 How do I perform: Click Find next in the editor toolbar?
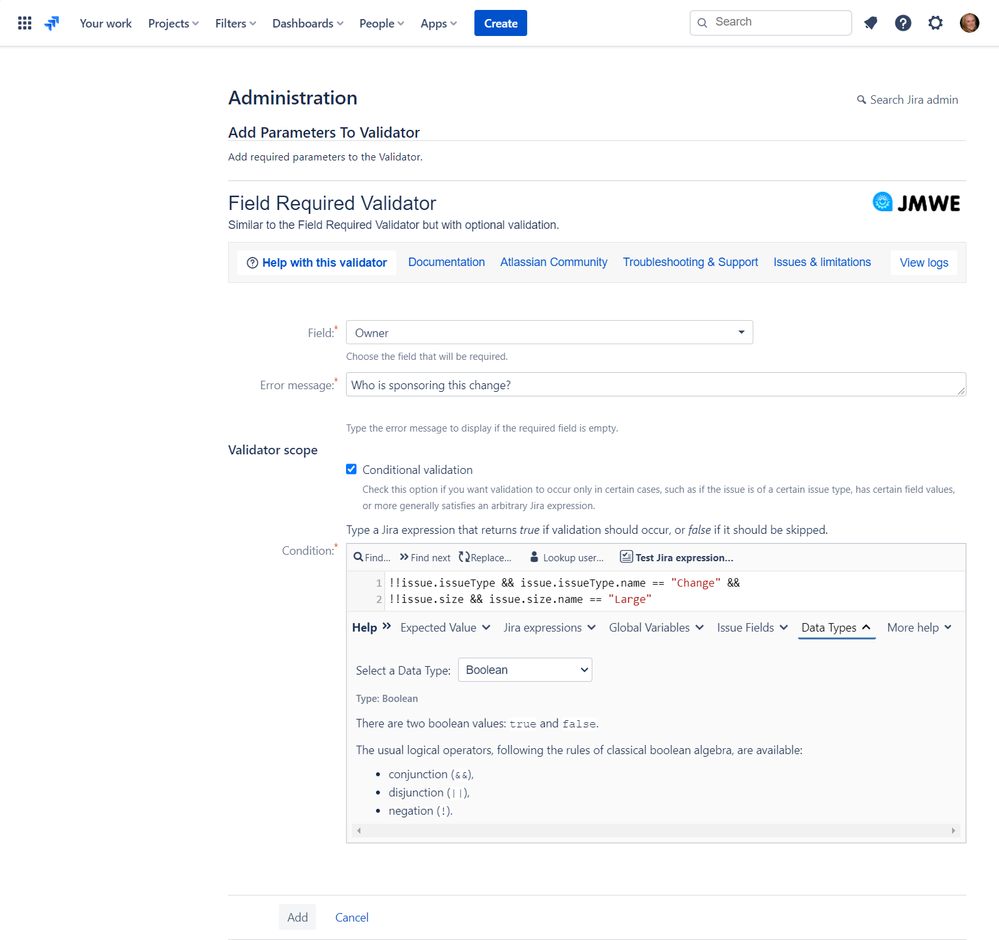[x=425, y=558]
